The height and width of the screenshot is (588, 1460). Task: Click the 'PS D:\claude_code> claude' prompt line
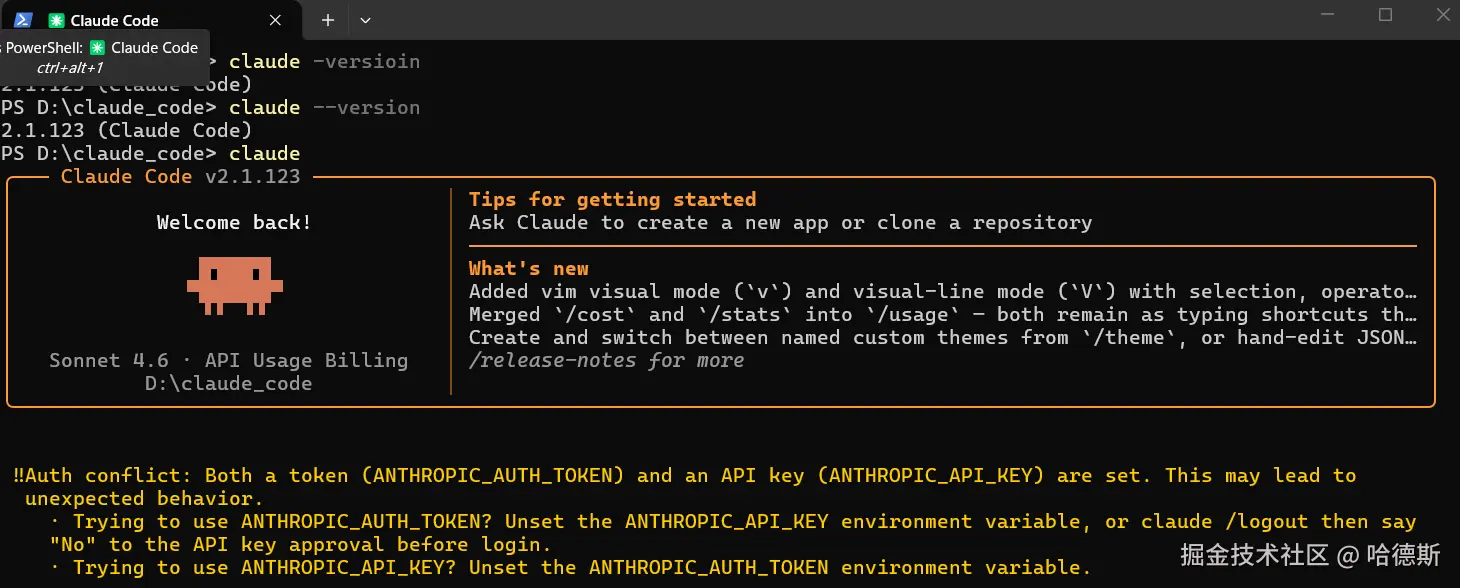pyautogui.click(x=150, y=153)
